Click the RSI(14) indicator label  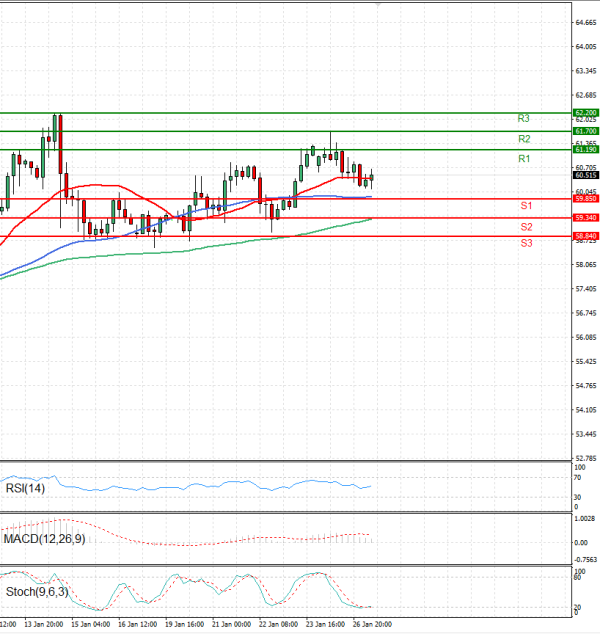(x=27, y=489)
